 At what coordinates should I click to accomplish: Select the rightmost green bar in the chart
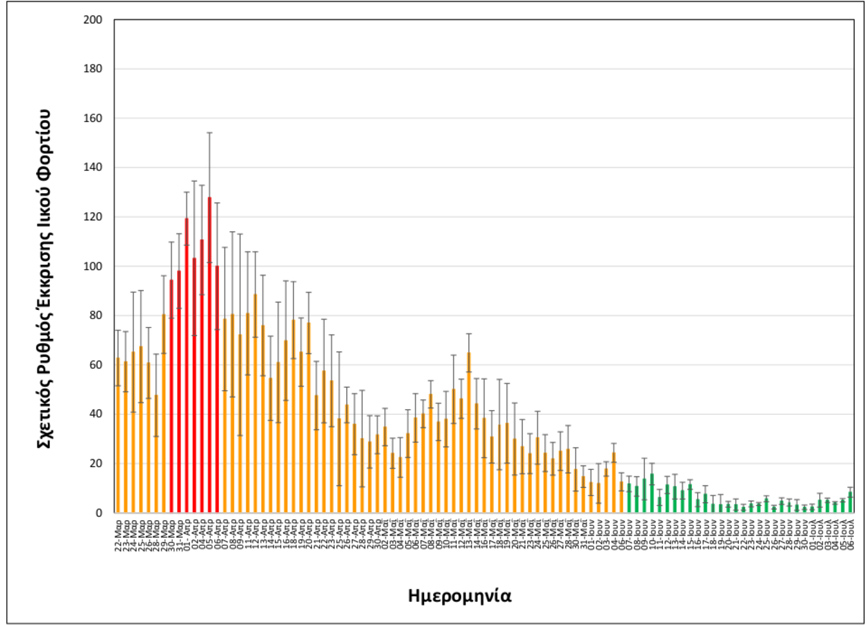point(851,503)
